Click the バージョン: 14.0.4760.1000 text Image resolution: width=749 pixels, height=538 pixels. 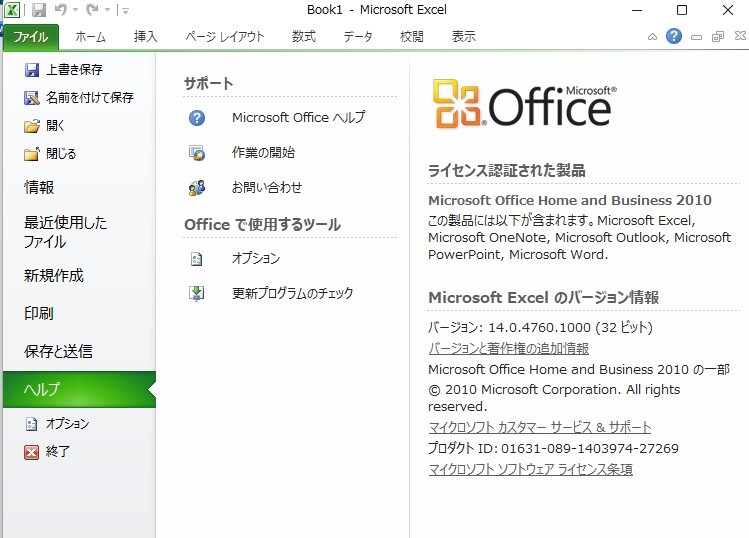540,327
